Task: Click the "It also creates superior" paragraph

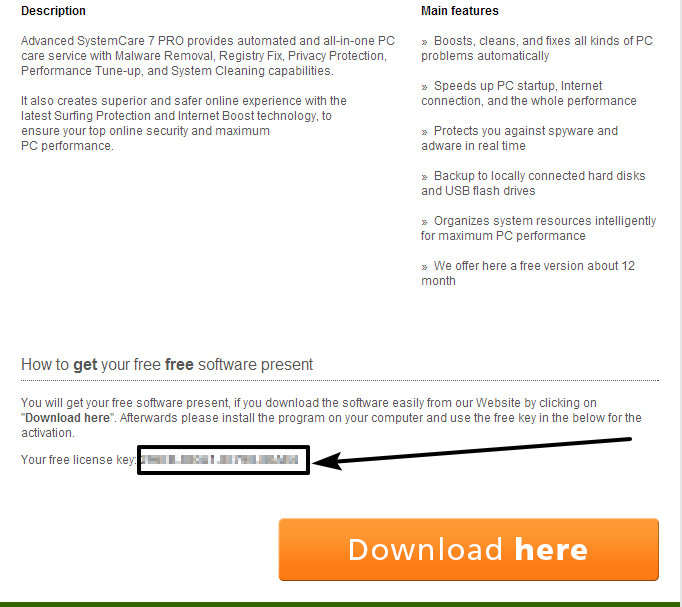Action: (x=184, y=123)
